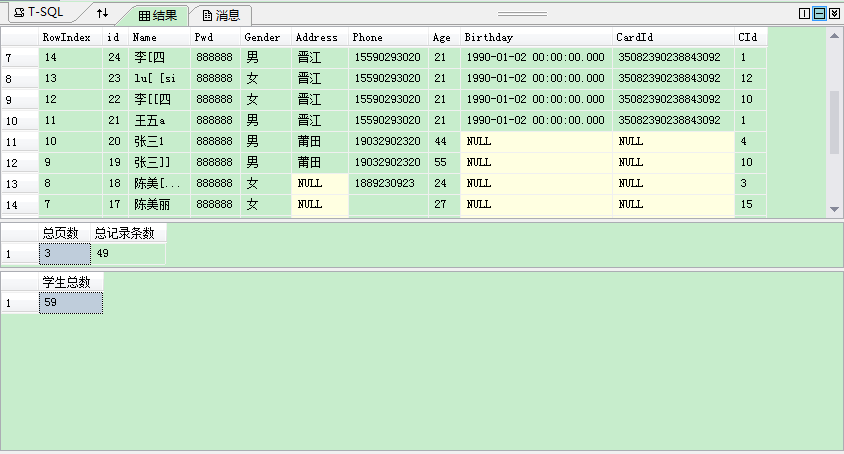Click CId cell 15 in row 14
844x454 pixels.
[751, 204]
